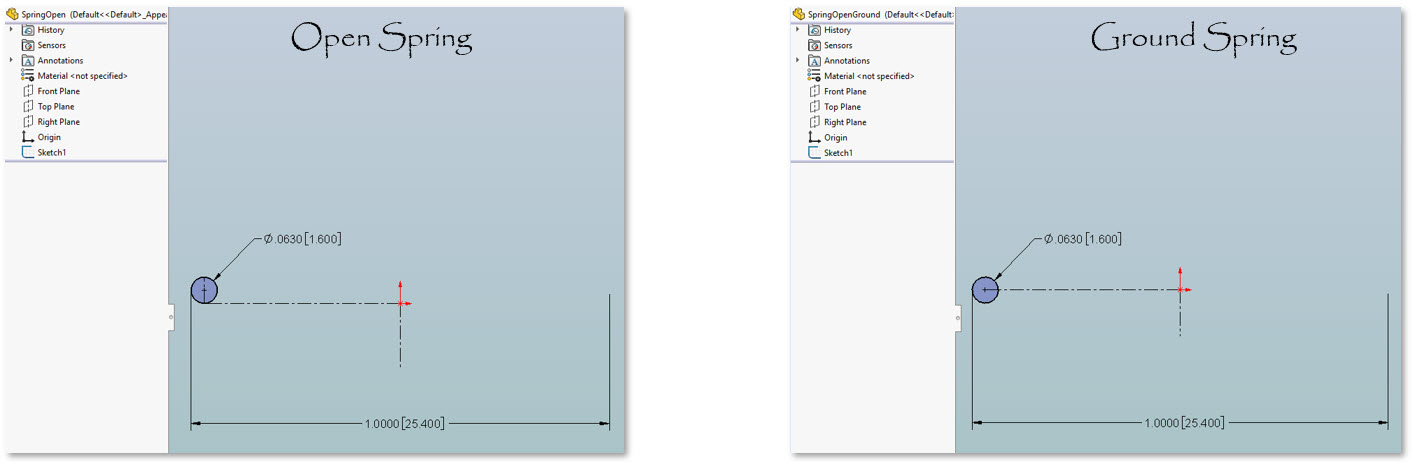Expand Annotations node in SpringOpen tree
The height and width of the screenshot is (463, 1412).
tap(11, 60)
